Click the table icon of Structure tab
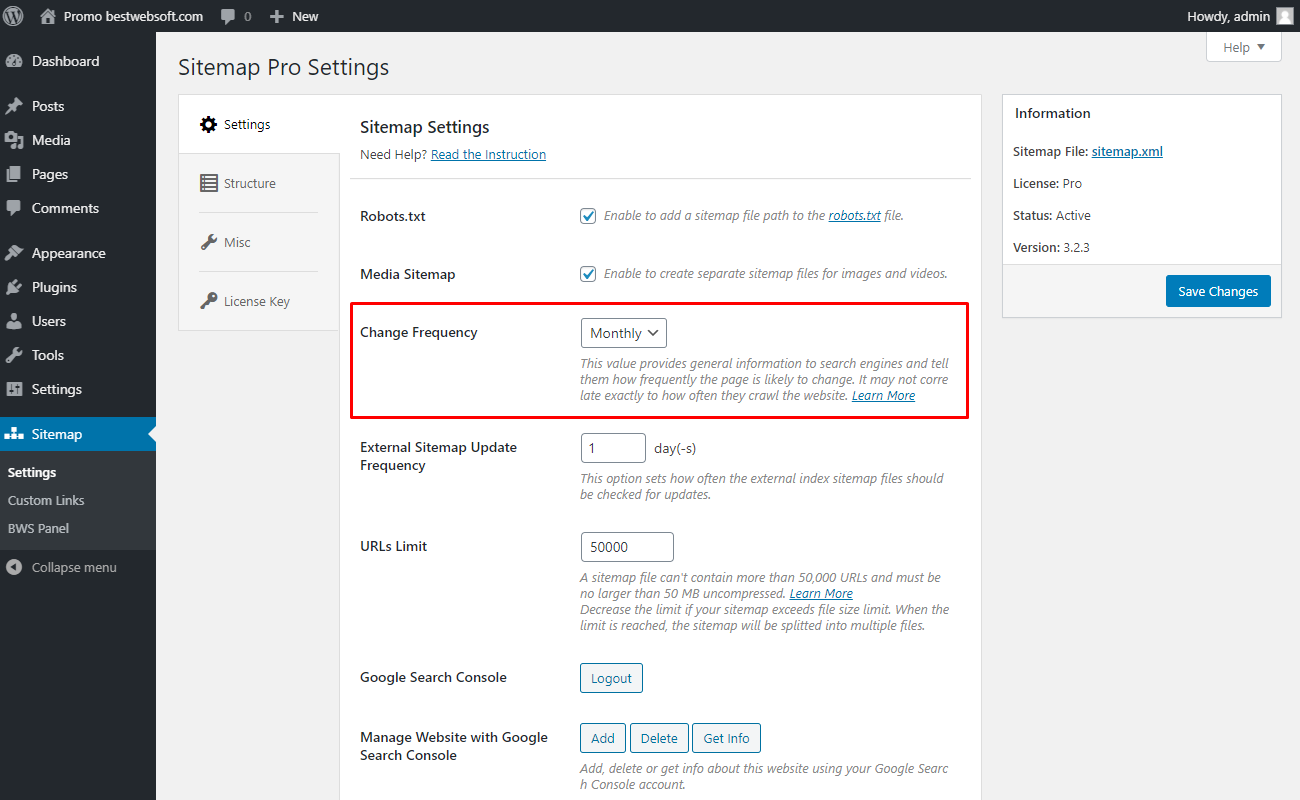The image size is (1300, 800). [x=208, y=183]
